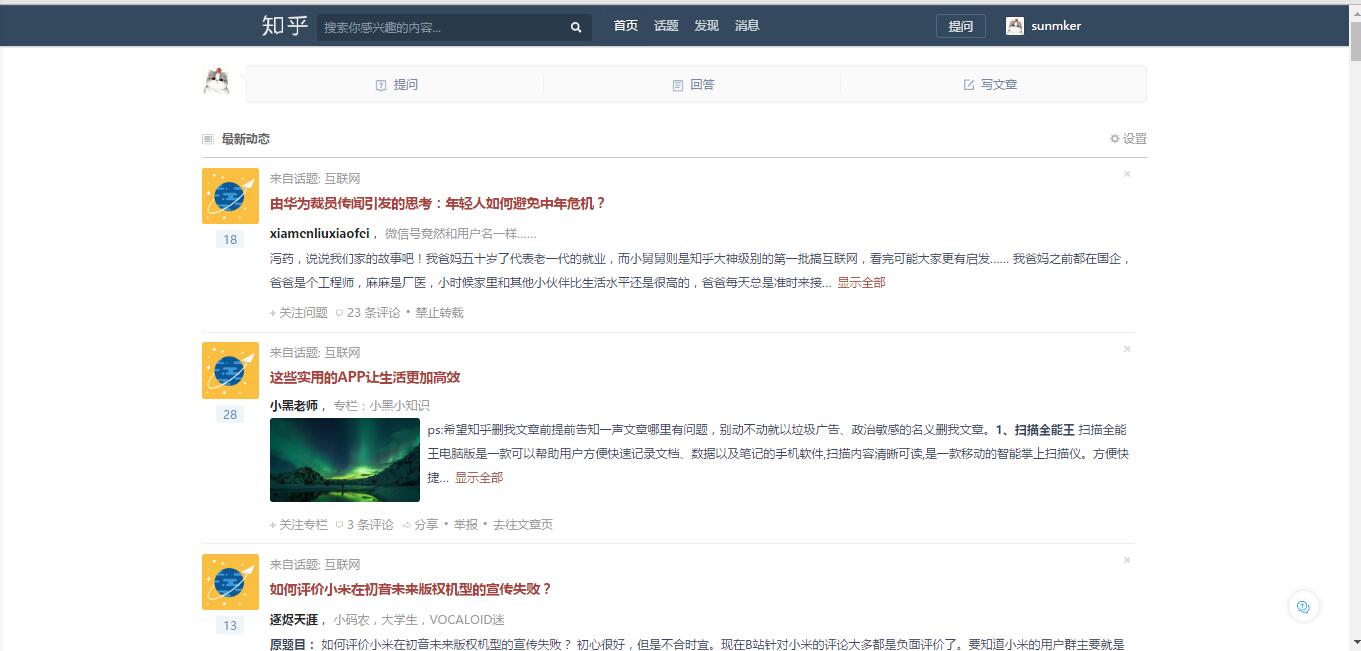
Task: Expand 显示全部 on the APP recommendation article
Action: tap(478, 478)
